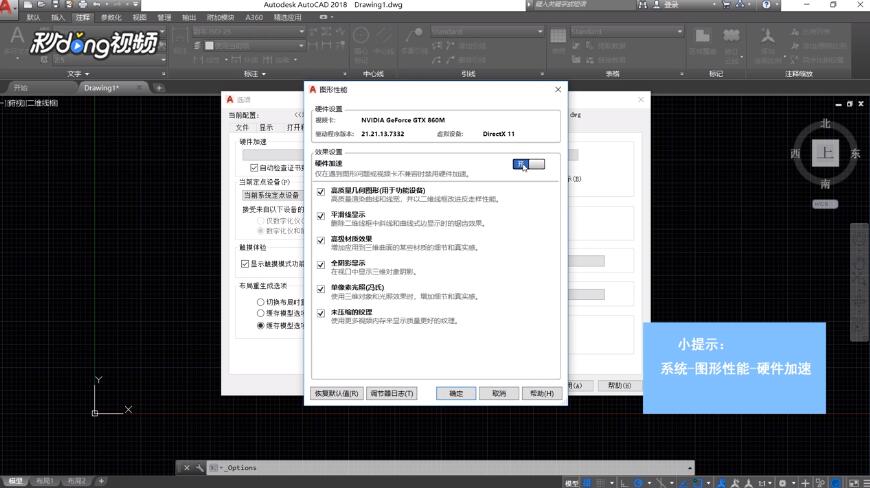The width and height of the screenshot is (870, 488).
Task: Add a new drawing tab with plus button
Action: click(x=159, y=88)
